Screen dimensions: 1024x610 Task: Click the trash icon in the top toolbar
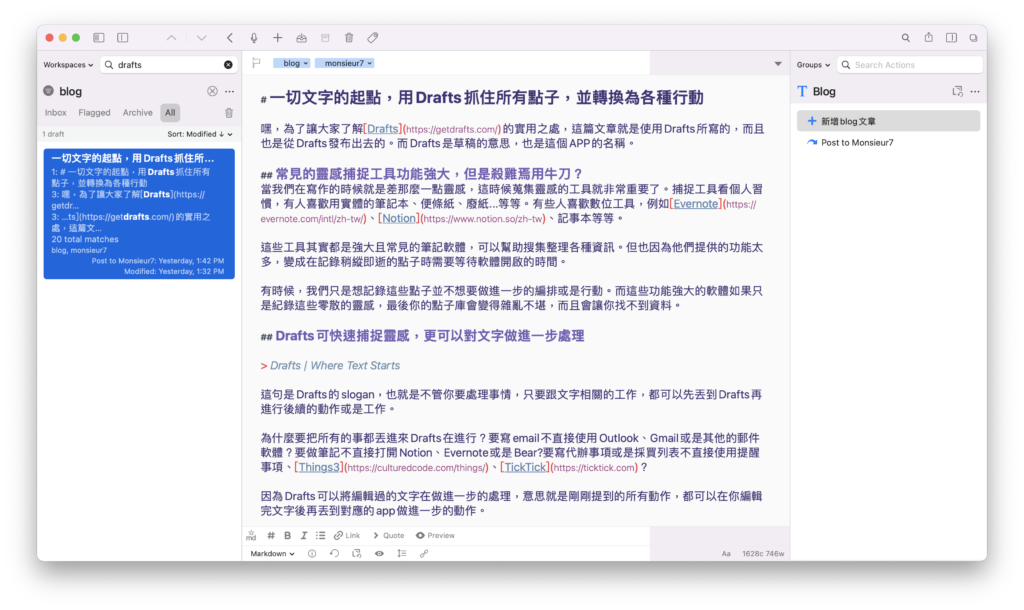point(347,37)
